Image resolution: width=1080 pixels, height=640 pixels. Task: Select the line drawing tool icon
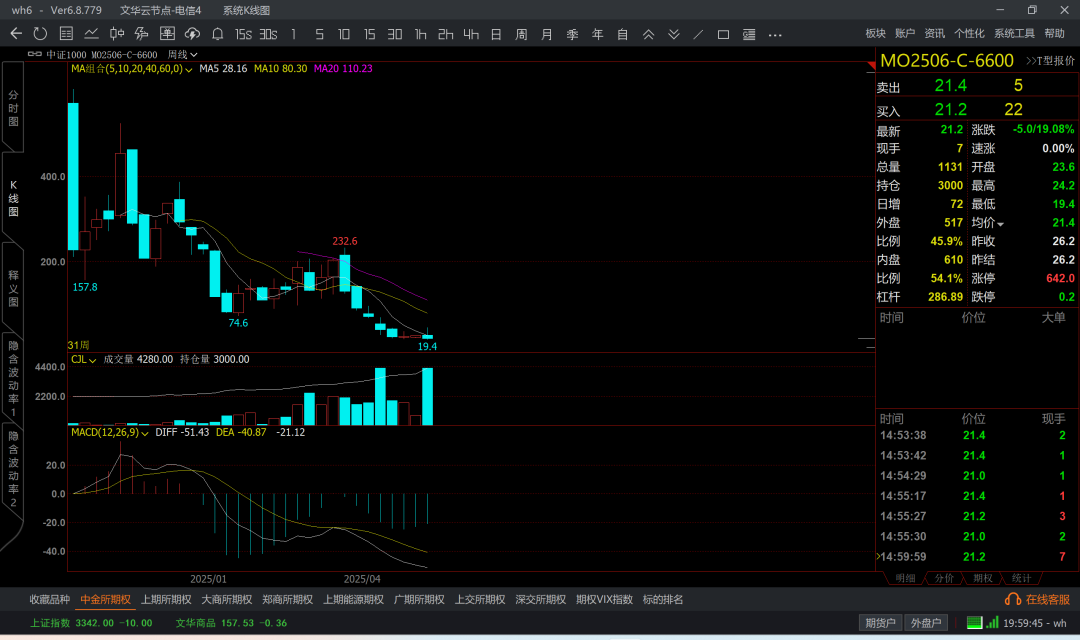(698, 34)
